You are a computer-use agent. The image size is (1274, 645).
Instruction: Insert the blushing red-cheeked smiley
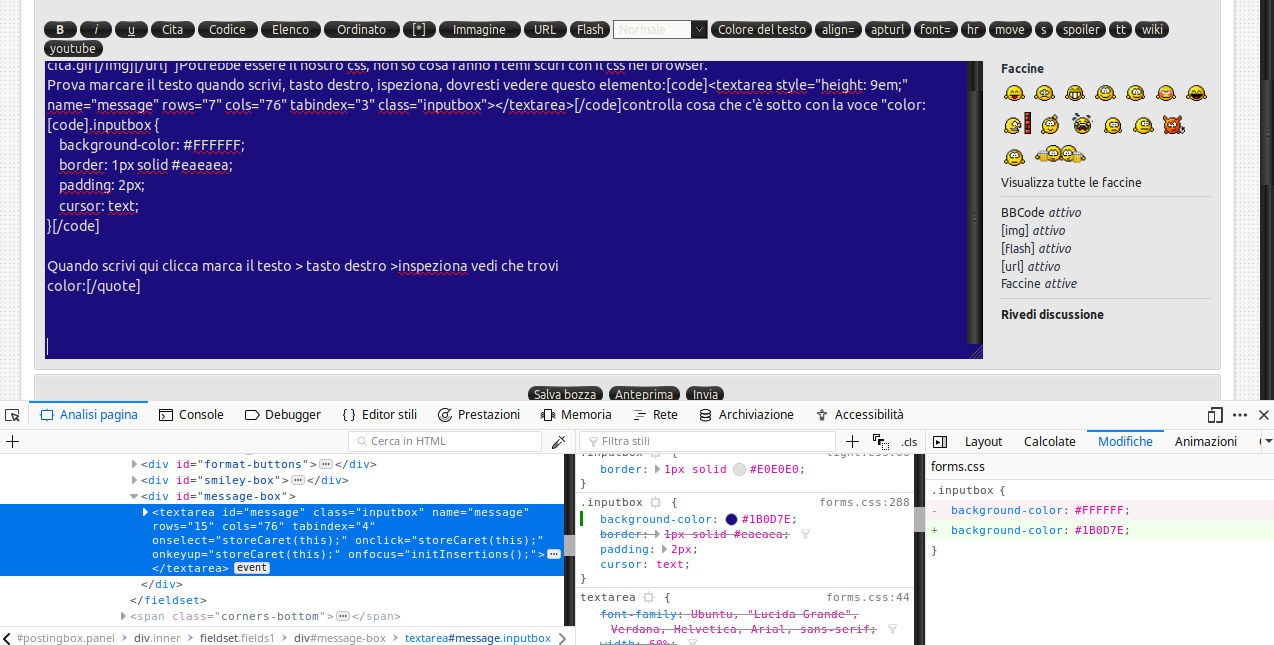point(1166,93)
